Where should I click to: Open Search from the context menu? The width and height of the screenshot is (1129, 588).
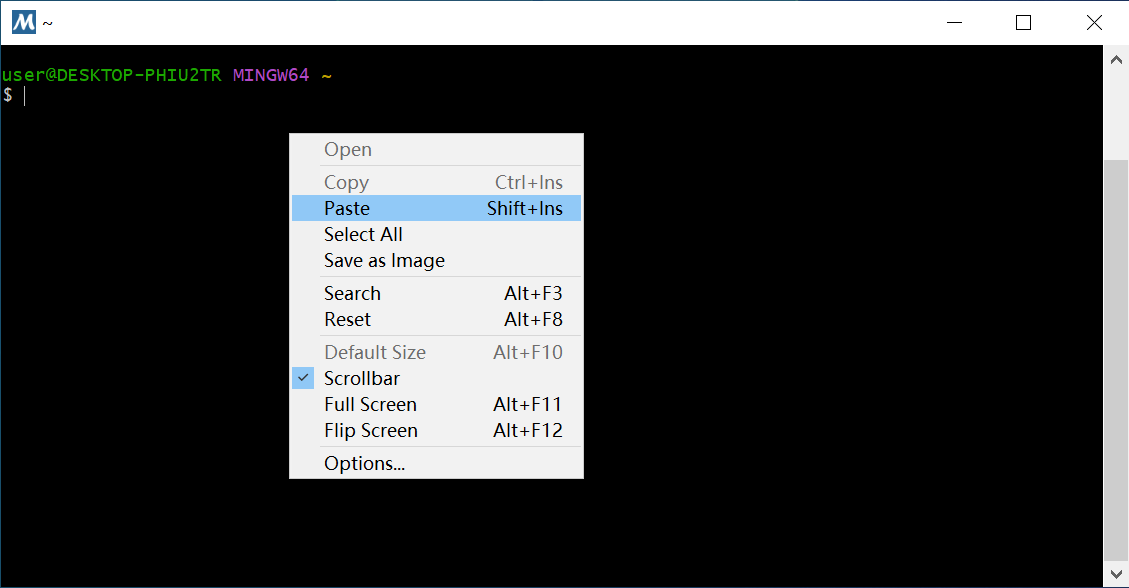coord(352,294)
